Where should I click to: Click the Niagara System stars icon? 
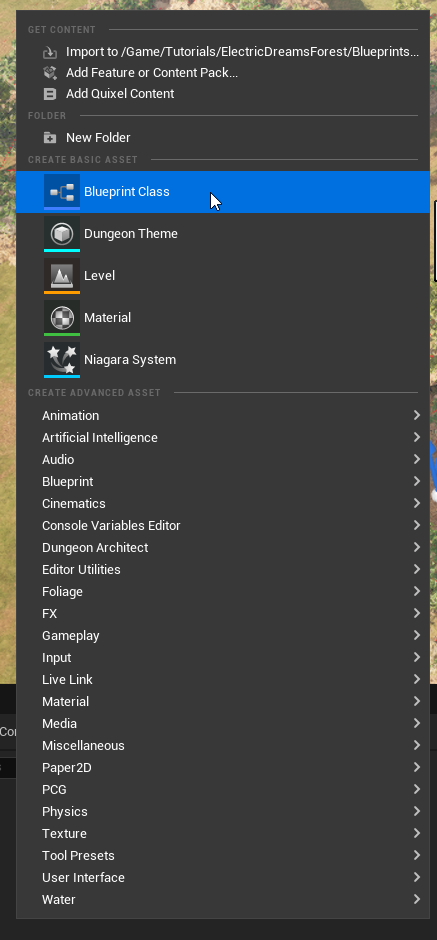click(x=62, y=360)
